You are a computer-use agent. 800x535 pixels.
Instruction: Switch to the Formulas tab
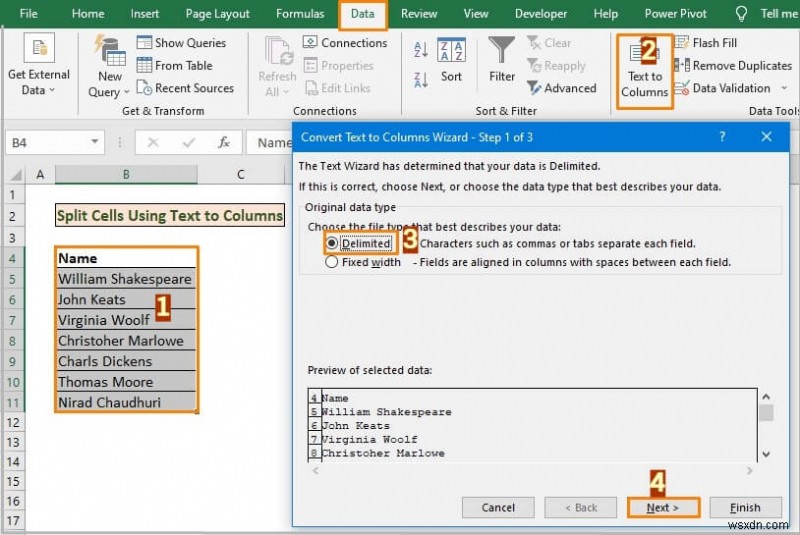(300, 14)
